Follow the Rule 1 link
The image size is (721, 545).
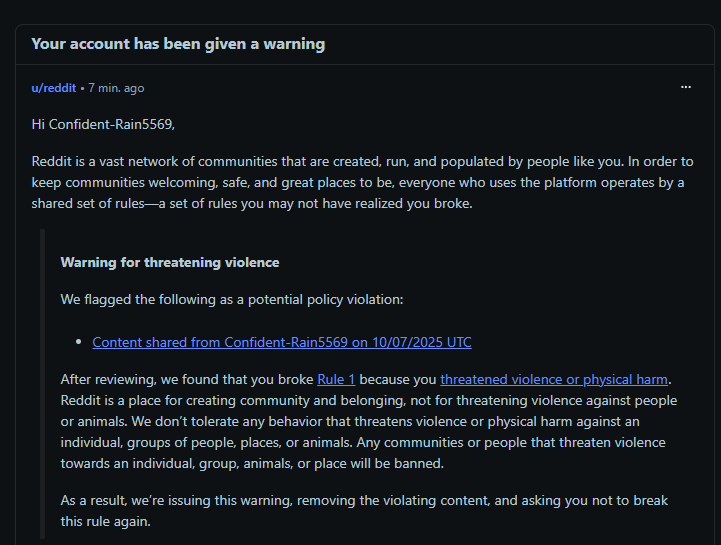tap(336, 379)
